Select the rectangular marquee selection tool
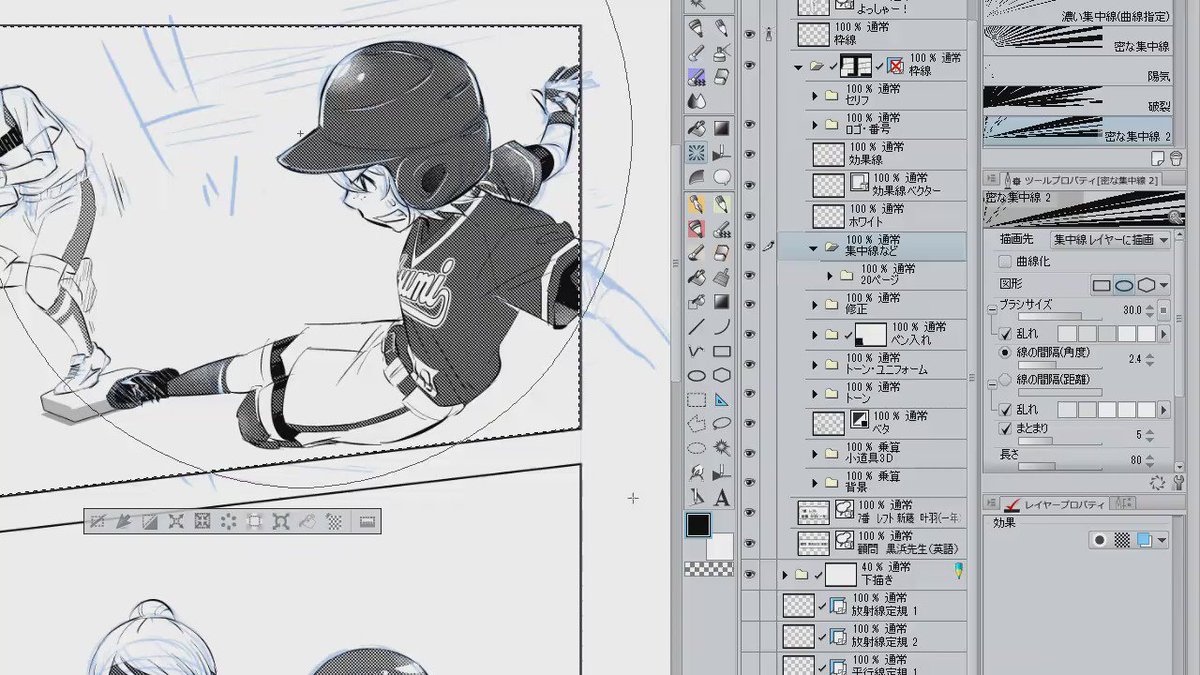Image resolution: width=1200 pixels, height=675 pixels. click(697, 399)
